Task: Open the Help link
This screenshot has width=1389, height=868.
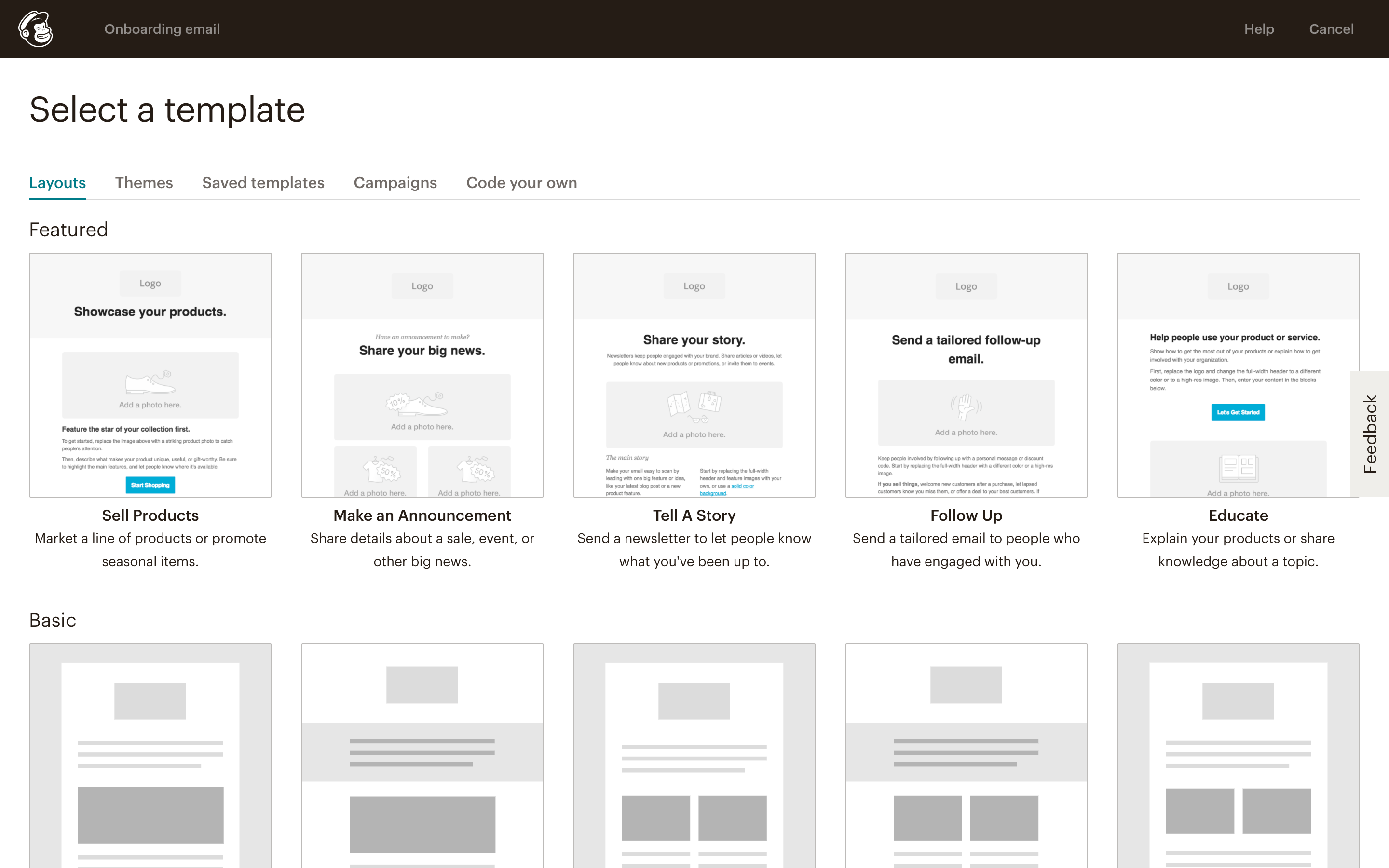Action: pyautogui.click(x=1259, y=29)
